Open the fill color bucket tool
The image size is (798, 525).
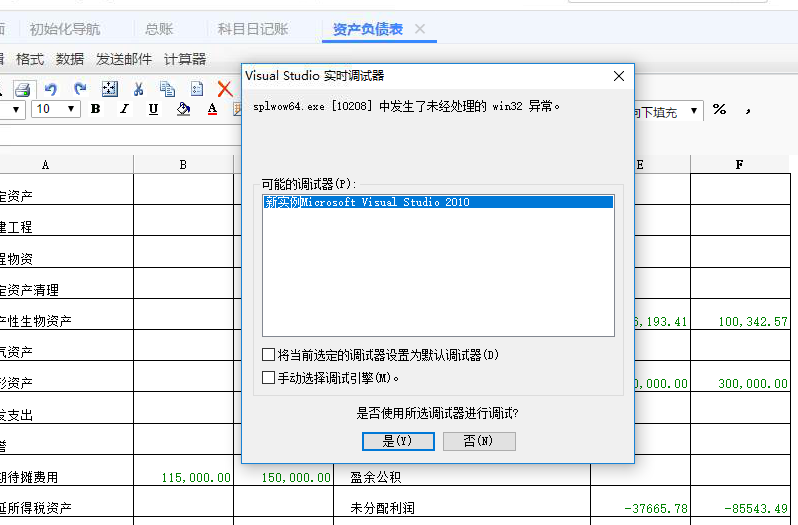[183, 109]
